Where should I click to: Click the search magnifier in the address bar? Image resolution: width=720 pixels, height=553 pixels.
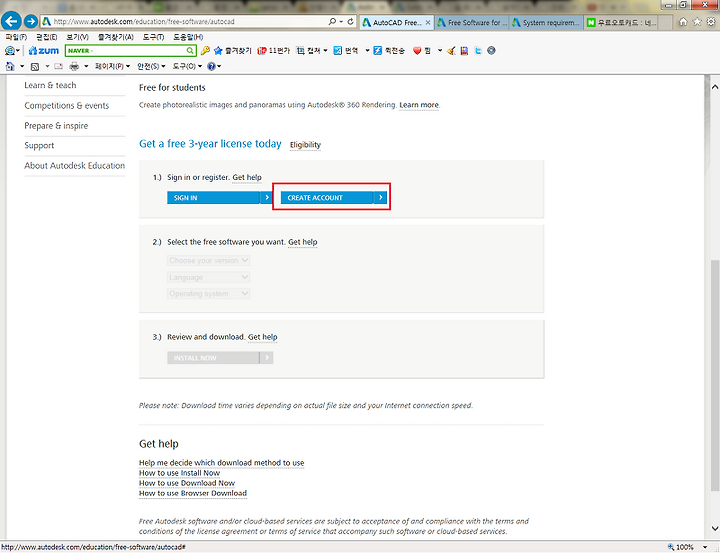tap(332, 22)
